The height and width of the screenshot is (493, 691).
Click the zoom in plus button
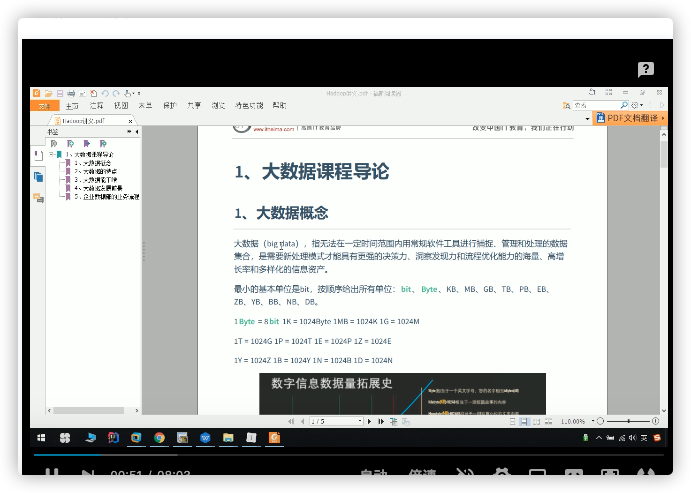(655, 422)
